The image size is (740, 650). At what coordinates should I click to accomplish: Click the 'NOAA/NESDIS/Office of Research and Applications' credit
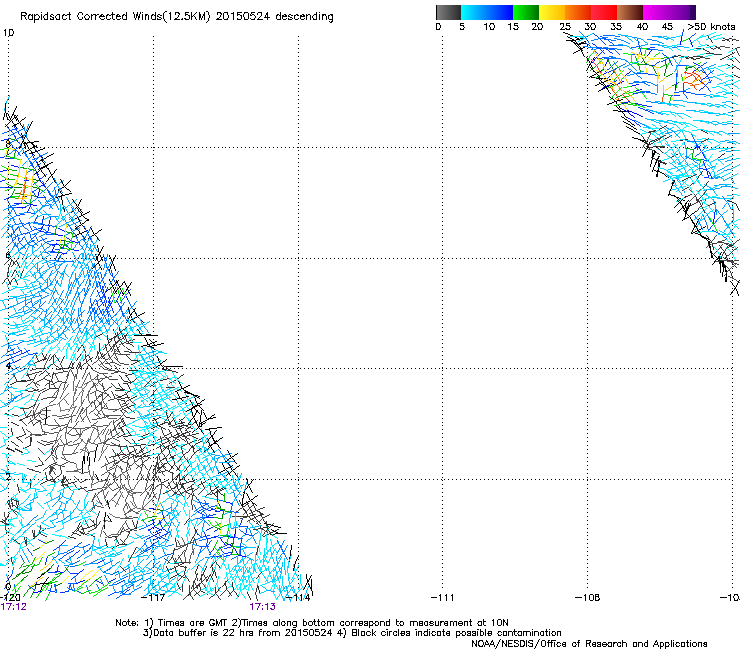click(x=589, y=644)
